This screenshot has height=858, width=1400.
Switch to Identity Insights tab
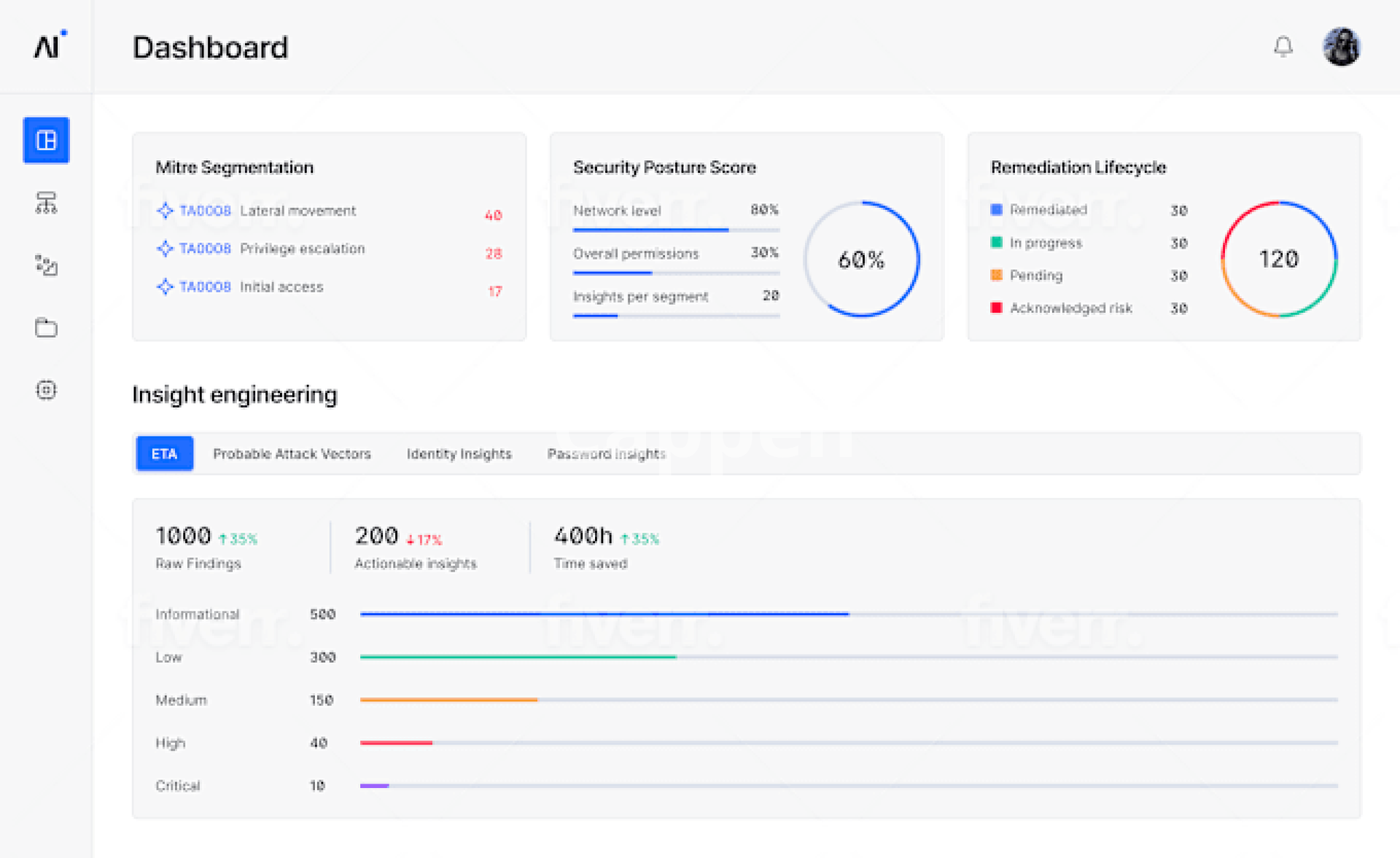[x=459, y=453]
